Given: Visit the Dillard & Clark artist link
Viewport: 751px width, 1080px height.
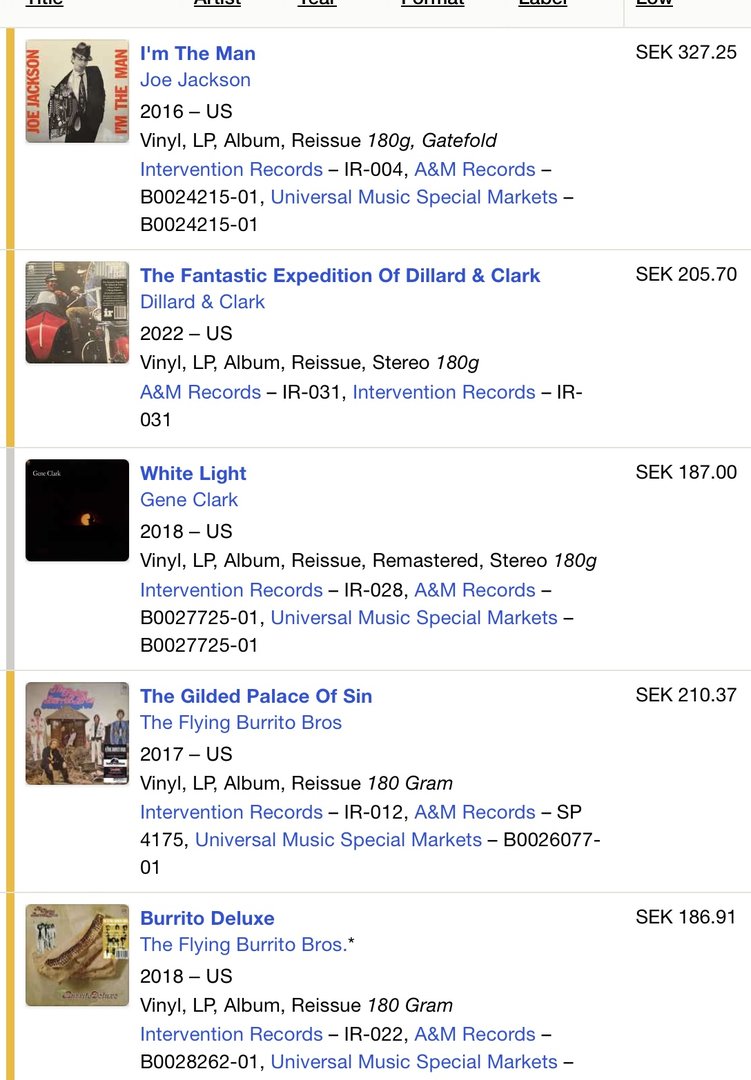Looking at the screenshot, I should click(x=202, y=302).
